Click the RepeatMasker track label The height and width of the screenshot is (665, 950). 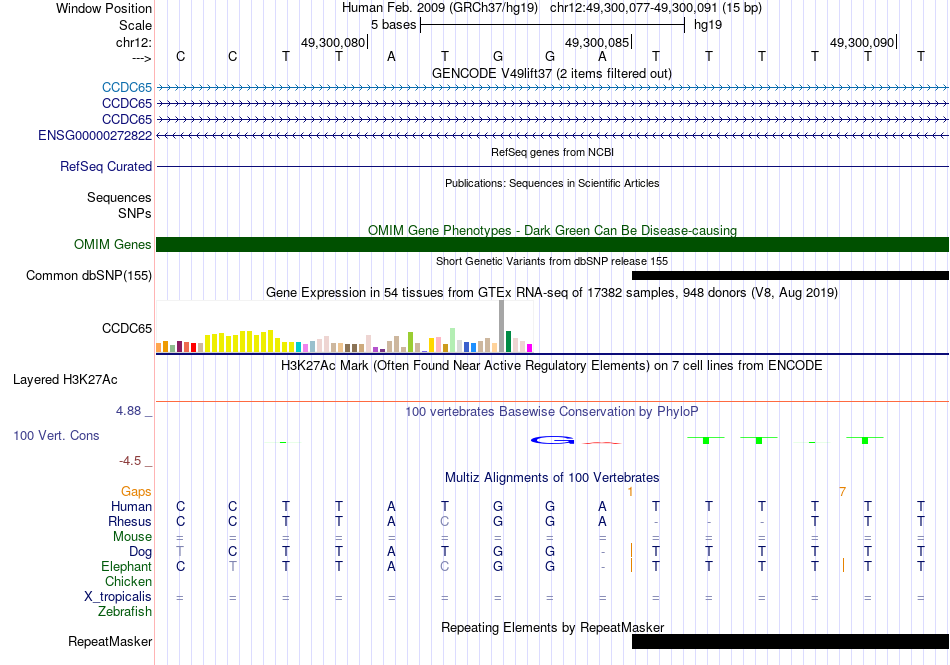coord(110,641)
